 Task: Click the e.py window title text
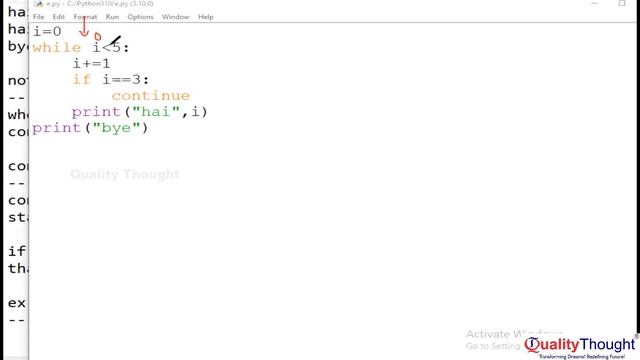(100, 4)
